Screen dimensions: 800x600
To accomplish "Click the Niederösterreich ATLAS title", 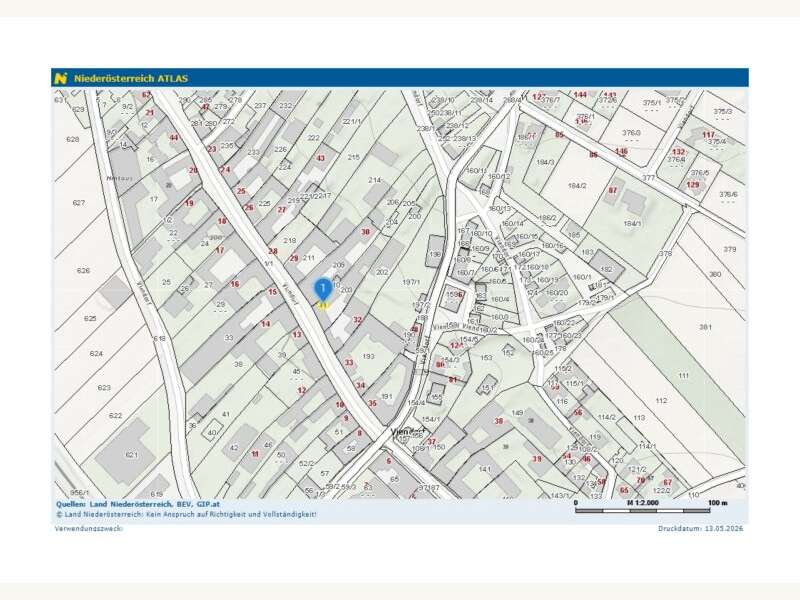I will (x=131, y=79).
